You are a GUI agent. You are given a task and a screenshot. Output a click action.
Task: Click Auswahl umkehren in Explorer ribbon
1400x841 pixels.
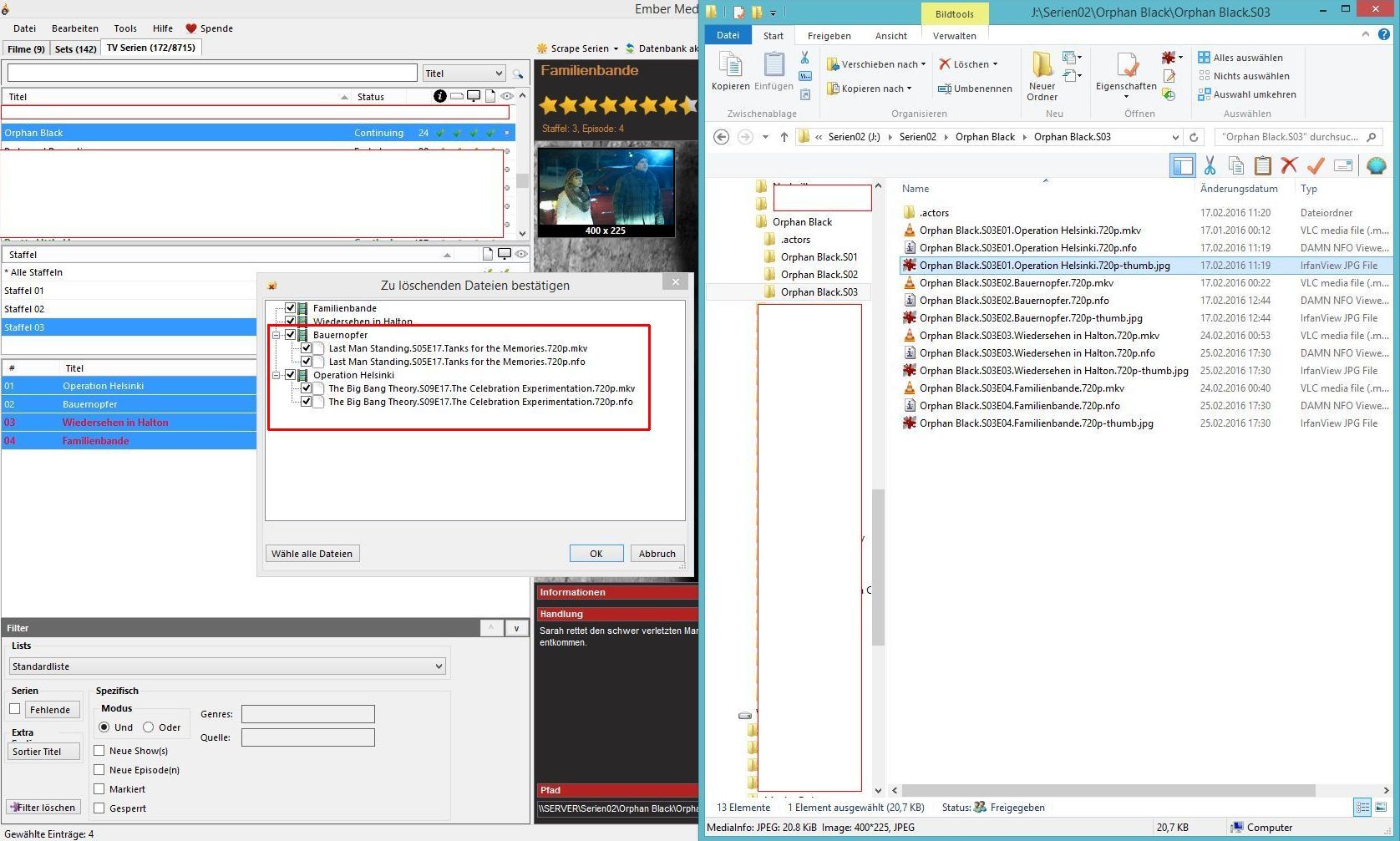click(x=1247, y=94)
